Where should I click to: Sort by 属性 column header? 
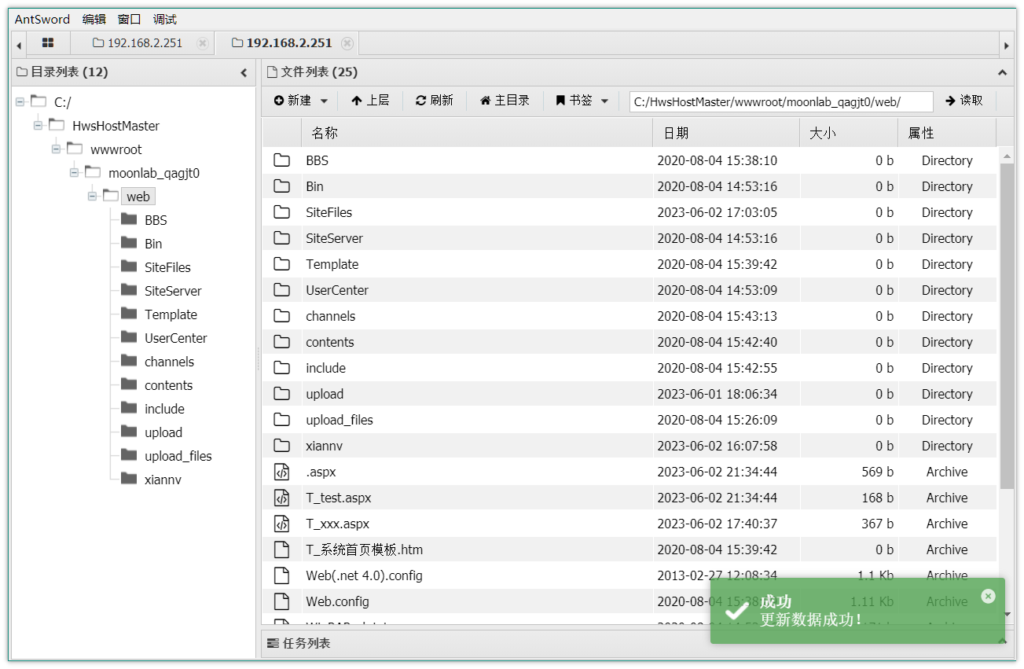(x=947, y=133)
